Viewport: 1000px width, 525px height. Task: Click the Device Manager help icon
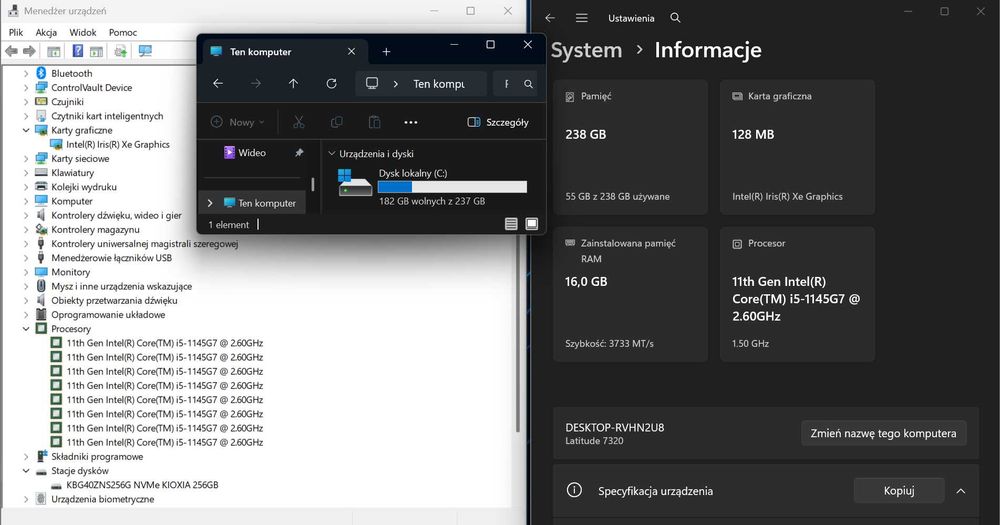(77, 51)
